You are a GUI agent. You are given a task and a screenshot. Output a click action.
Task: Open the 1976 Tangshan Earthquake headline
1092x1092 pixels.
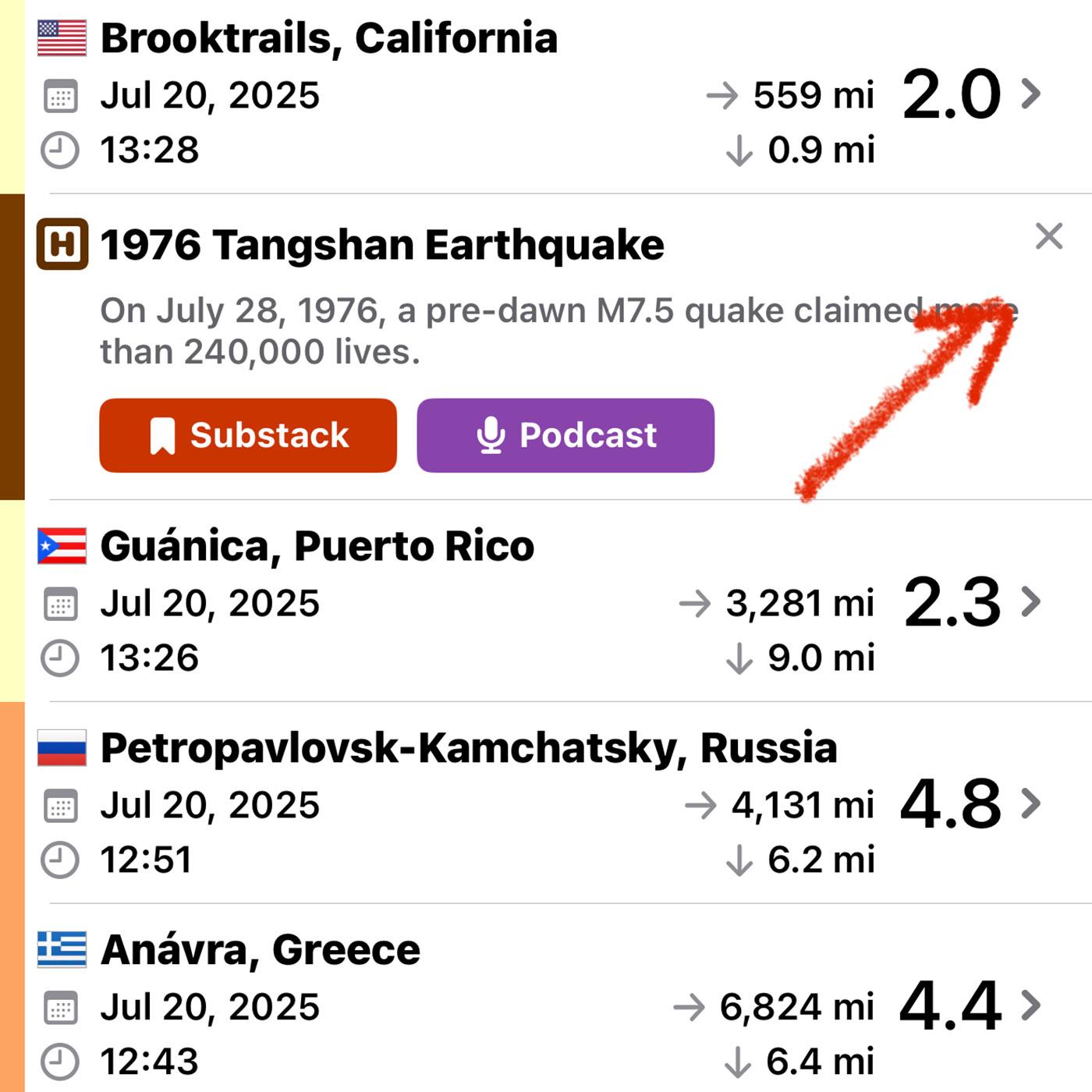pos(382,245)
